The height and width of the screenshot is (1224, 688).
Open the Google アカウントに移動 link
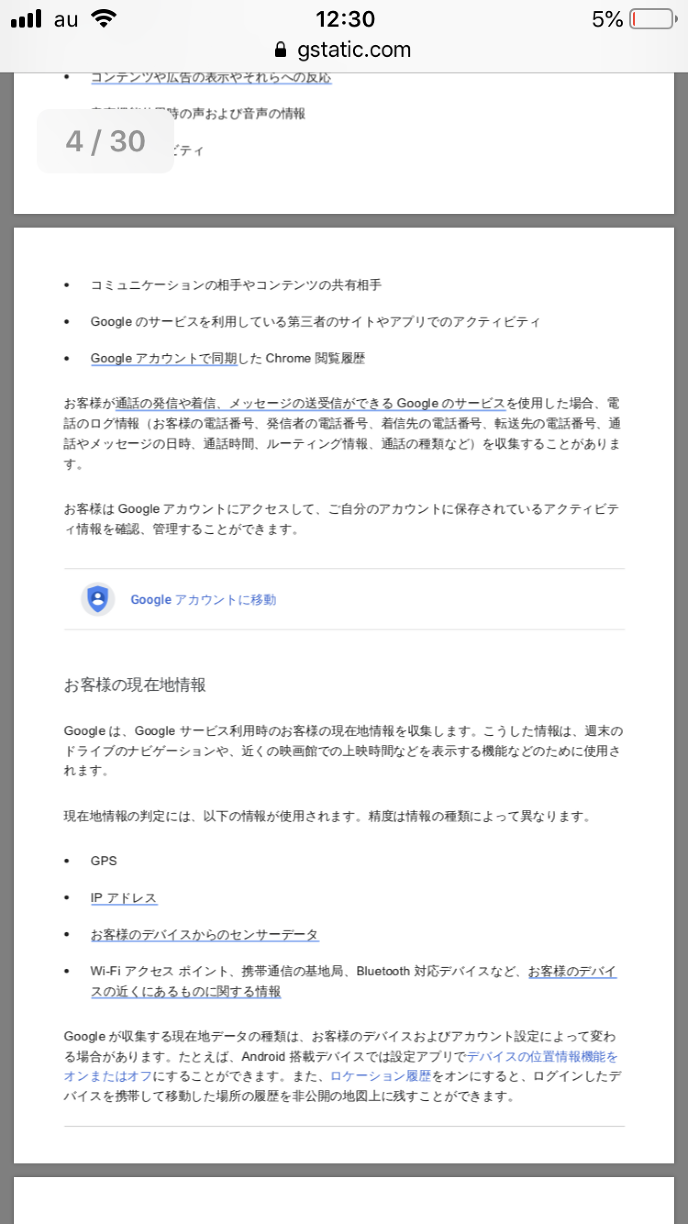(x=203, y=600)
